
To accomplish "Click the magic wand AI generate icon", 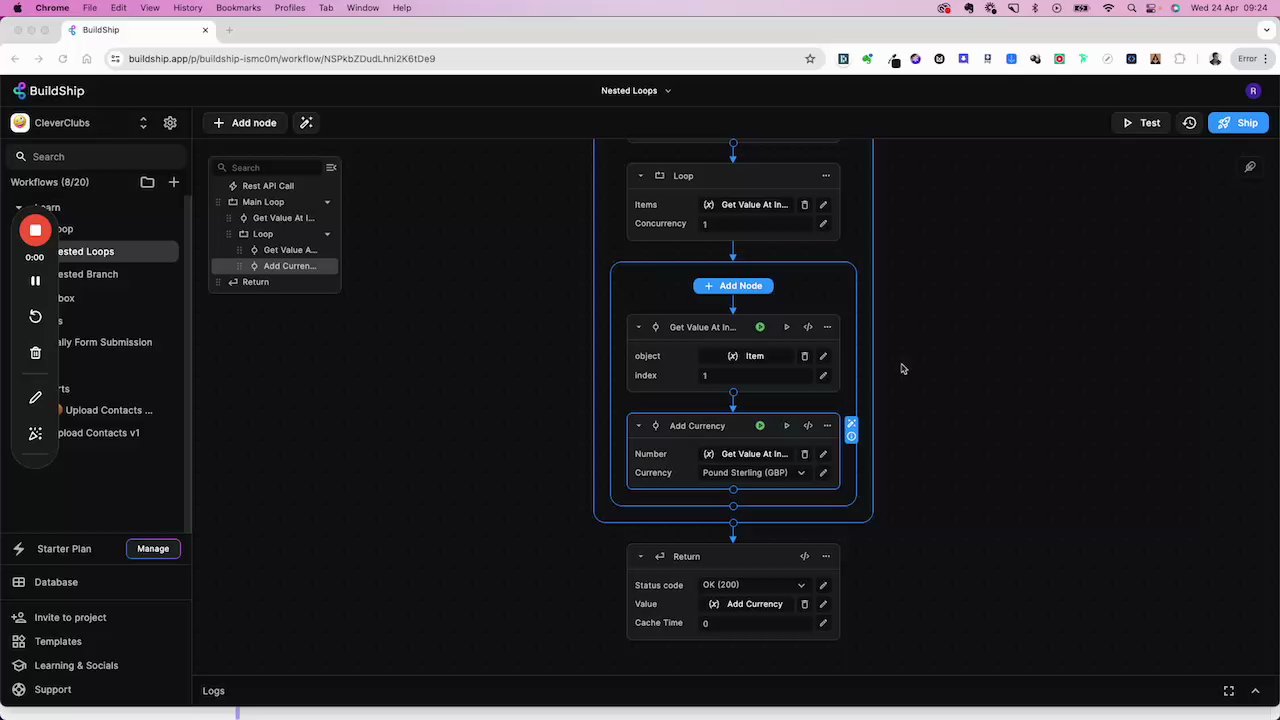I will pos(306,122).
